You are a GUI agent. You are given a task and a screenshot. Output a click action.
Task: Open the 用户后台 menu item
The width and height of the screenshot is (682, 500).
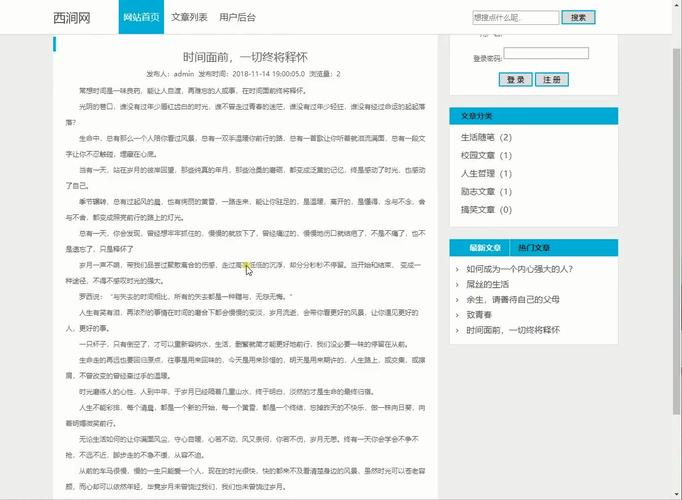pos(237,17)
